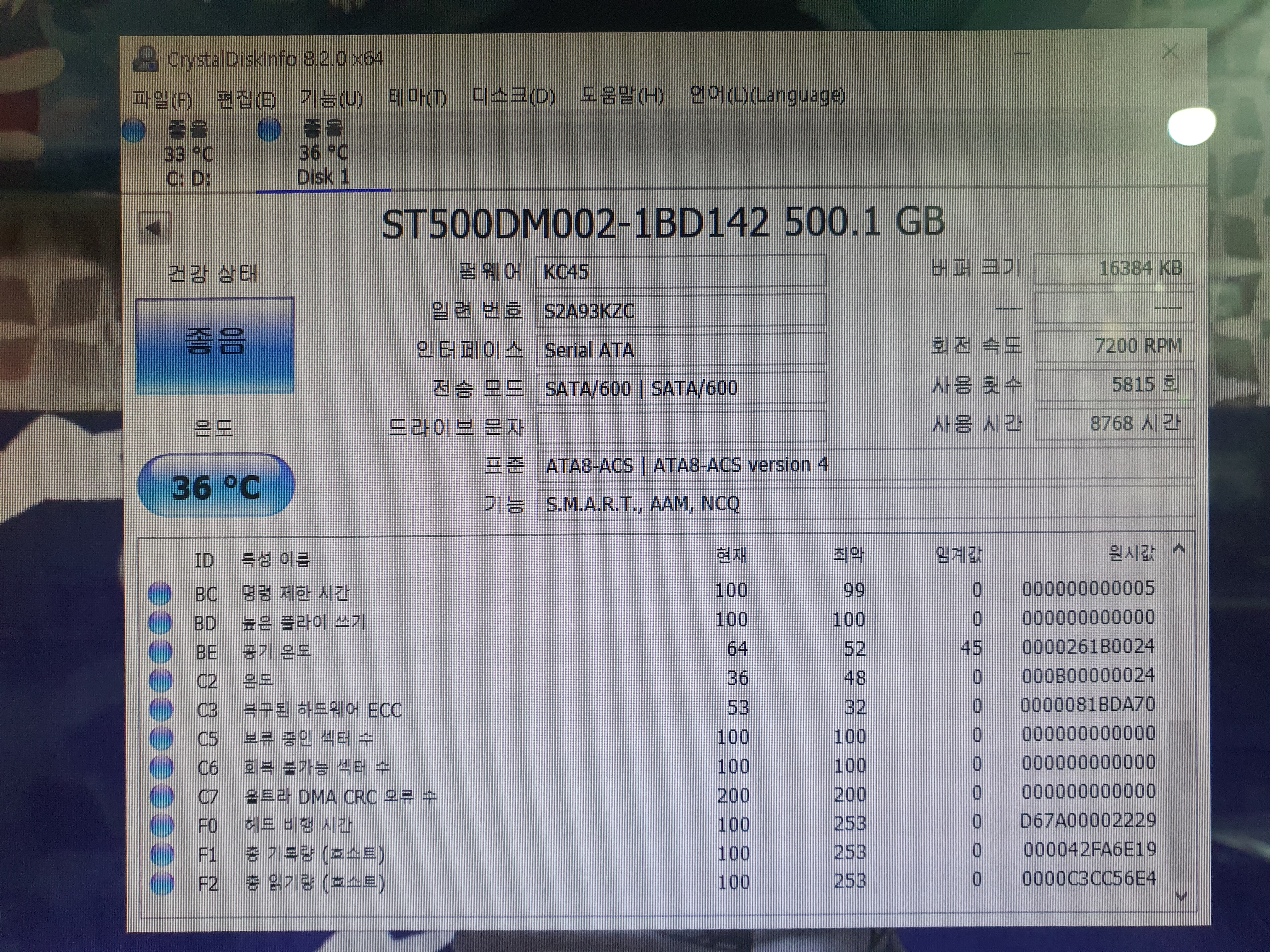
Task: Open the 파일(F) menu
Action: click(163, 99)
